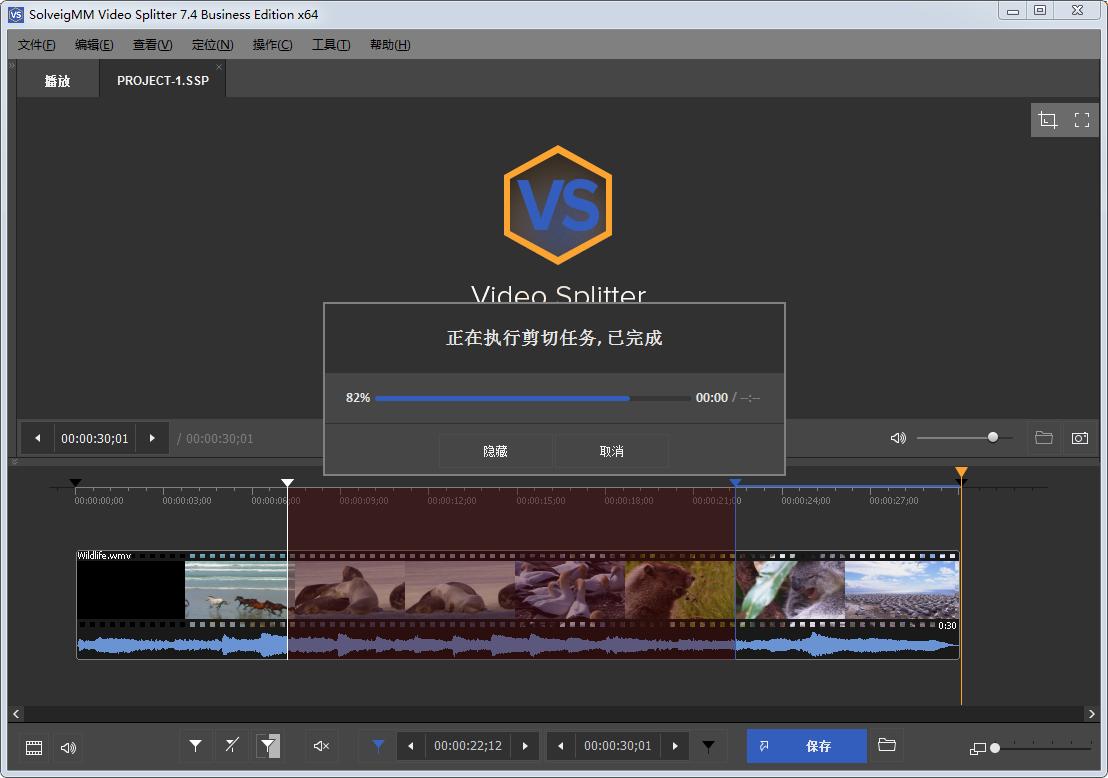The height and width of the screenshot is (778, 1108).
Task: Toggle audio track visibility with the speaker icon
Action: tap(66, 747)
